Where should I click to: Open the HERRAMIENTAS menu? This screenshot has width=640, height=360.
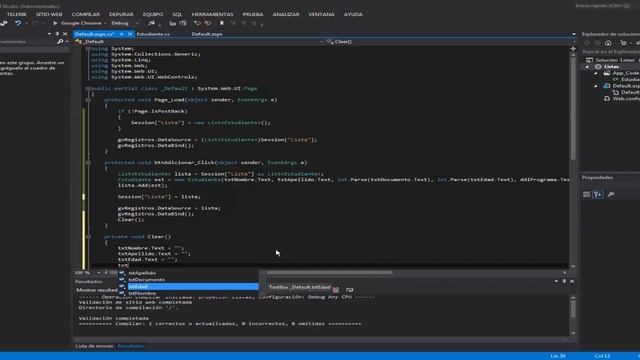pos(212,14)
